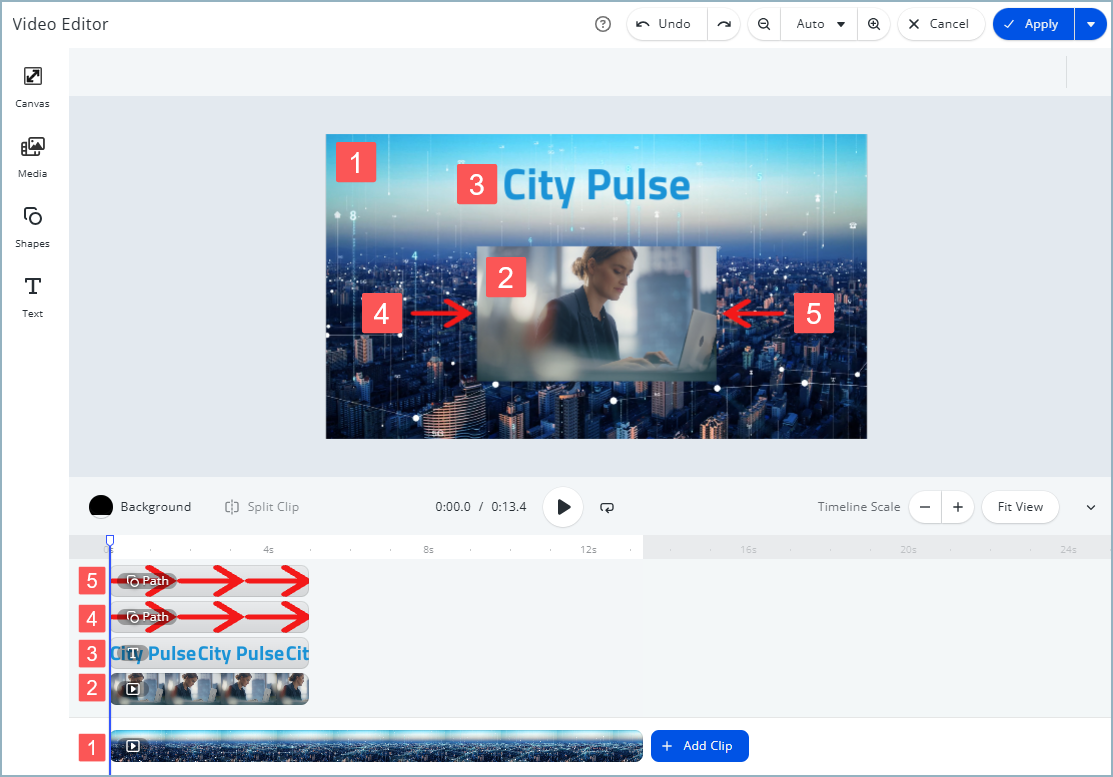The width and height of the screenshot is (1113, 777).
Task: Open the Canvas panel
Action: pos(32,86)
